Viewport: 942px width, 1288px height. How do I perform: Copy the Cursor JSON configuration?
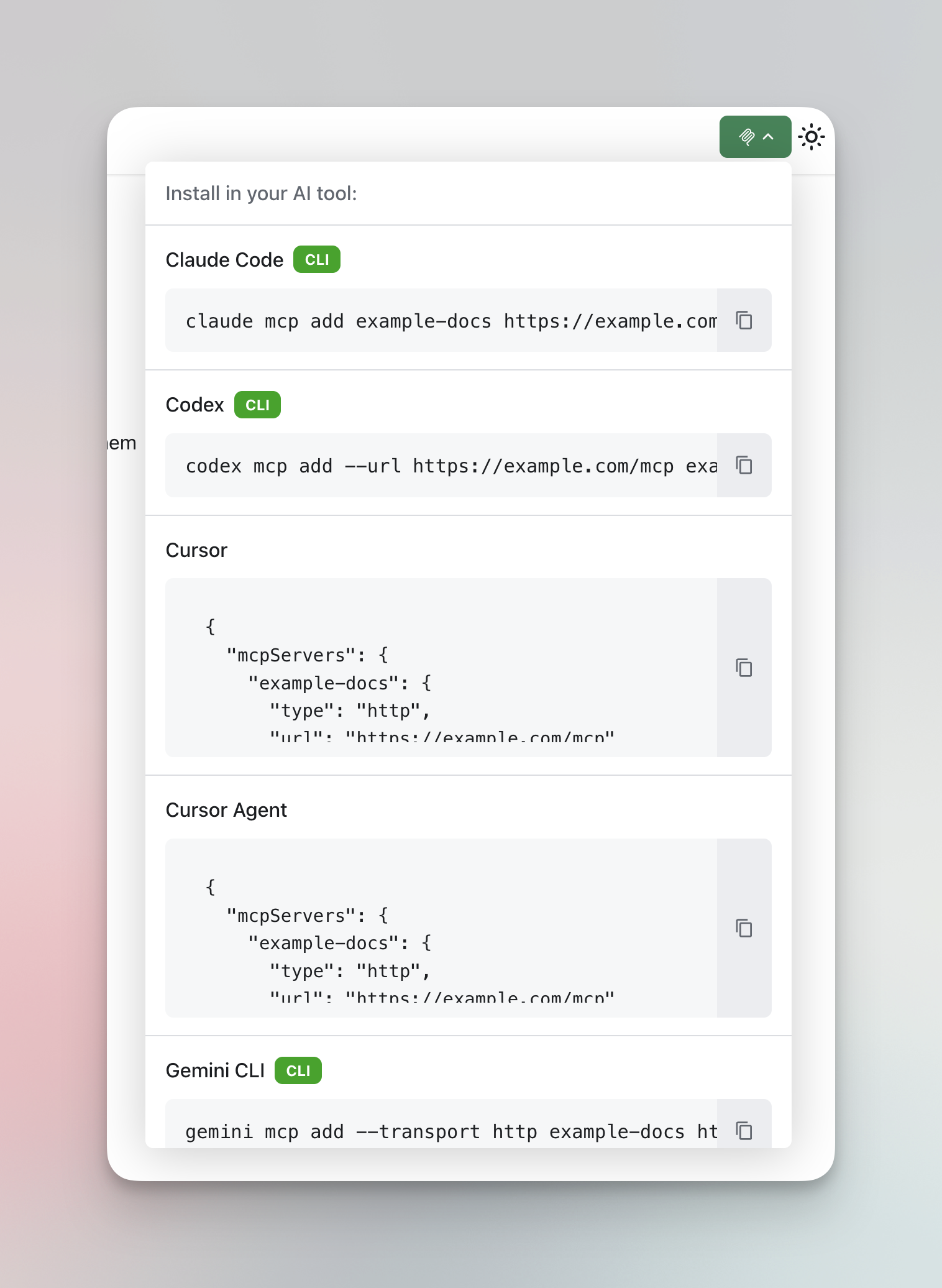click(x=744, y=668)
